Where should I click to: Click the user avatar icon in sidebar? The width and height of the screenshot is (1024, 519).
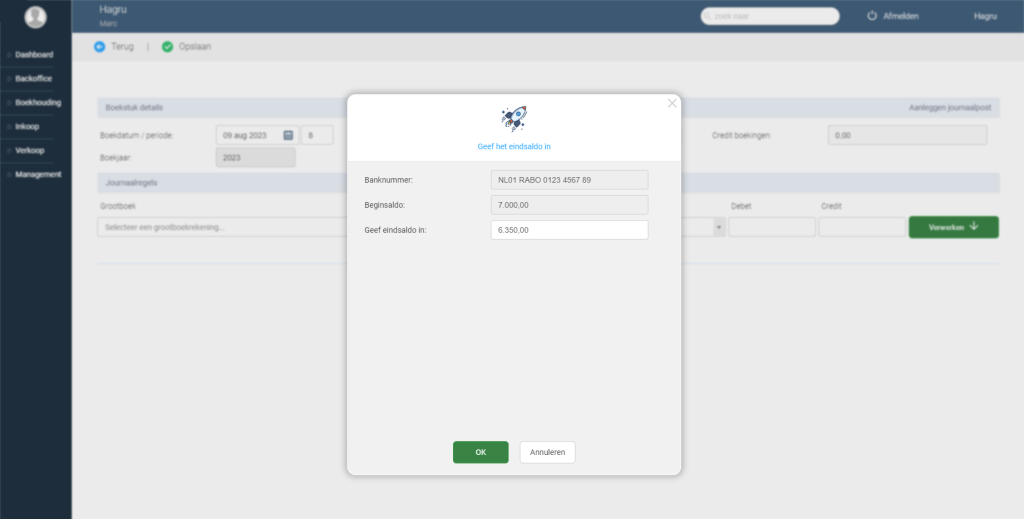(35, 17)
